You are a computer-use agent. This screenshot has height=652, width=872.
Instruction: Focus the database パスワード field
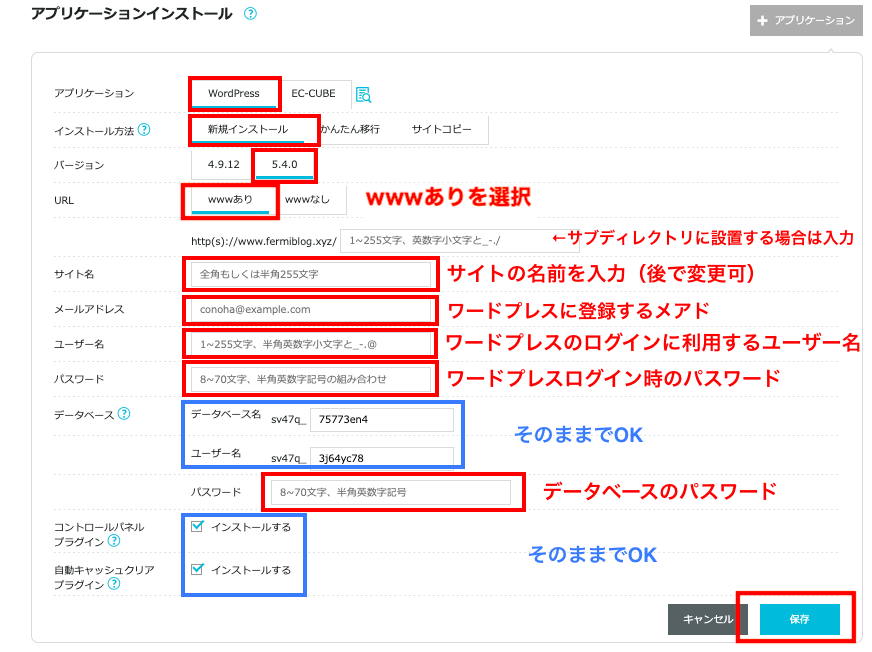tap(391, 492)
